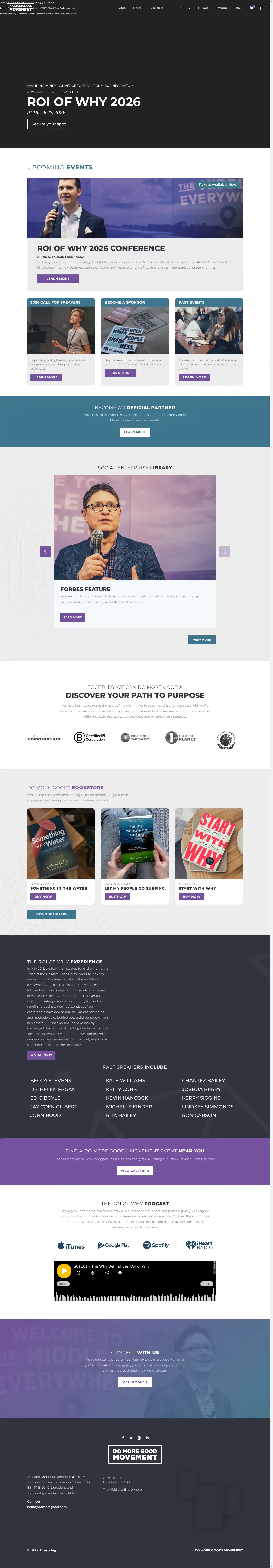Open the Start With Why book cover
This screenshot has width=273, height=1568.
(209, 844)
